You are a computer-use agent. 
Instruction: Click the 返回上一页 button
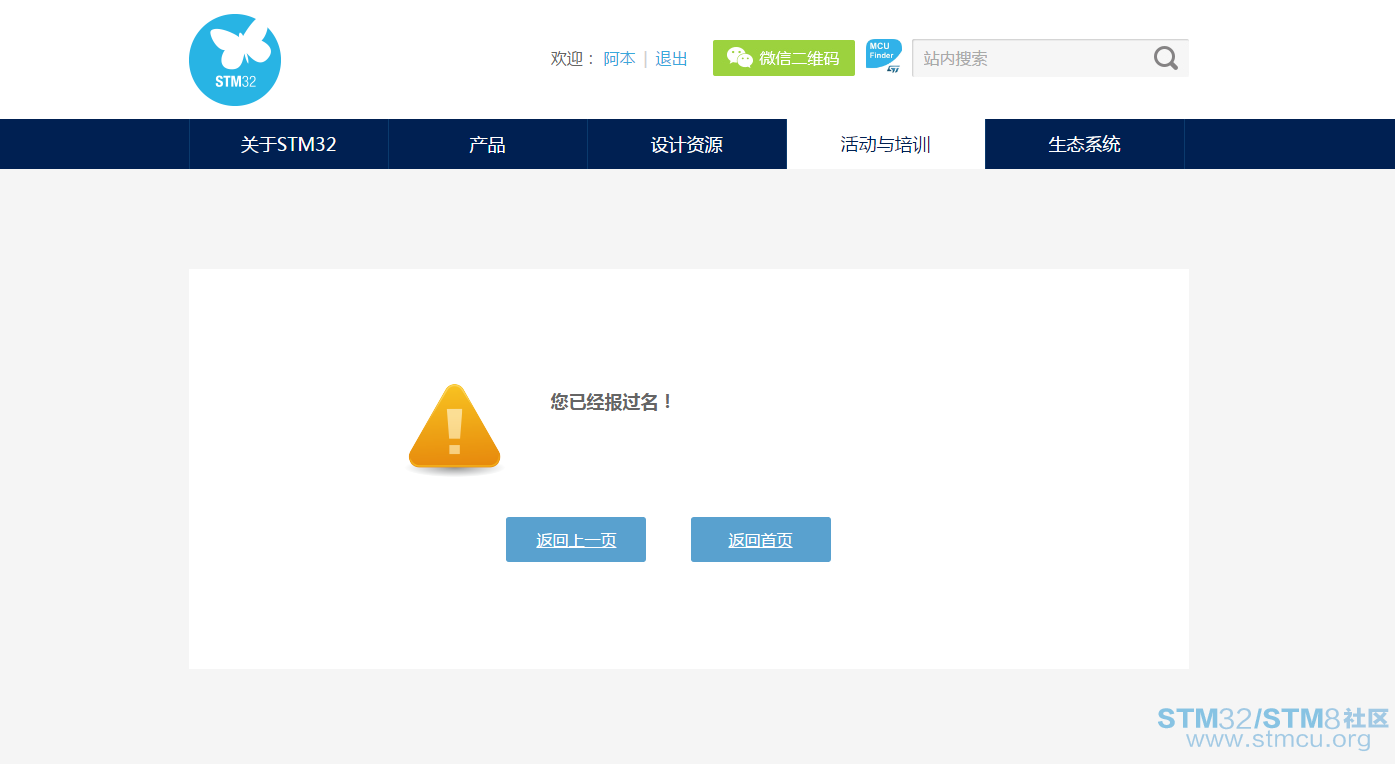pyautogui.click(x=576, y=540)
